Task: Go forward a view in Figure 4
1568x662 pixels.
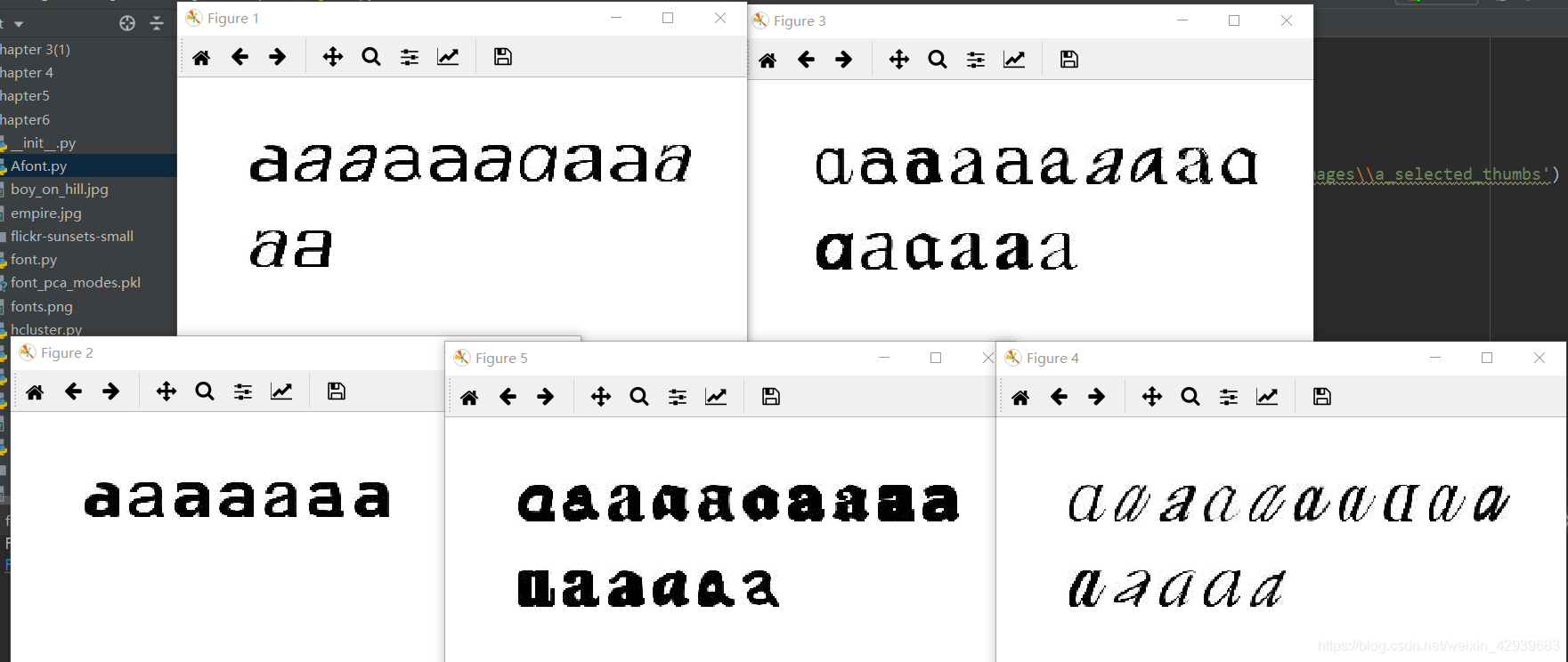Action: (x=1097, y=397)
